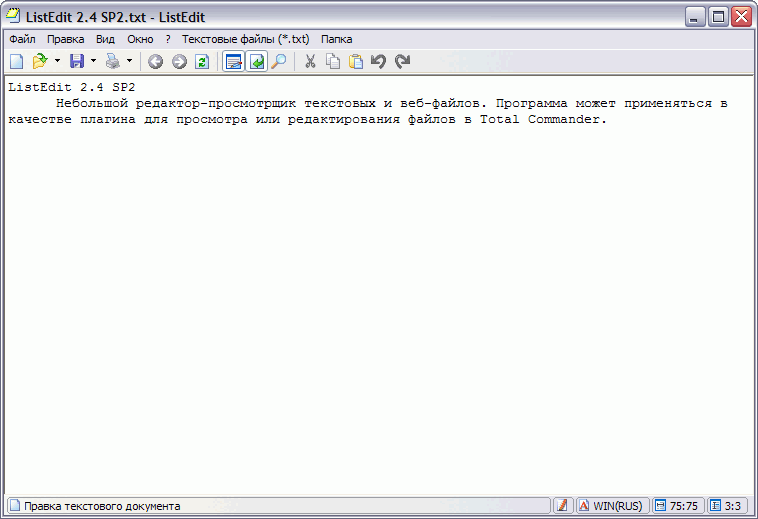Go to the next file with the forward arrow
Image resolution: width=758 pixels, height=519 pixels.
coord(179,61)
